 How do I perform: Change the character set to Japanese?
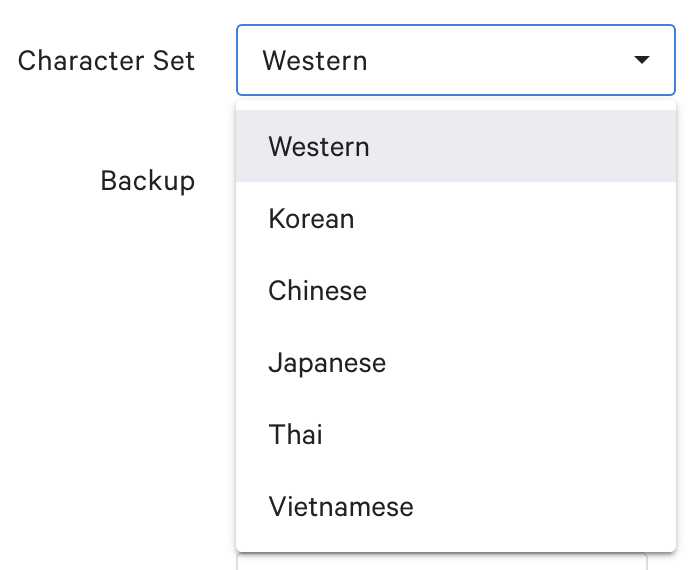click(327, 362)
